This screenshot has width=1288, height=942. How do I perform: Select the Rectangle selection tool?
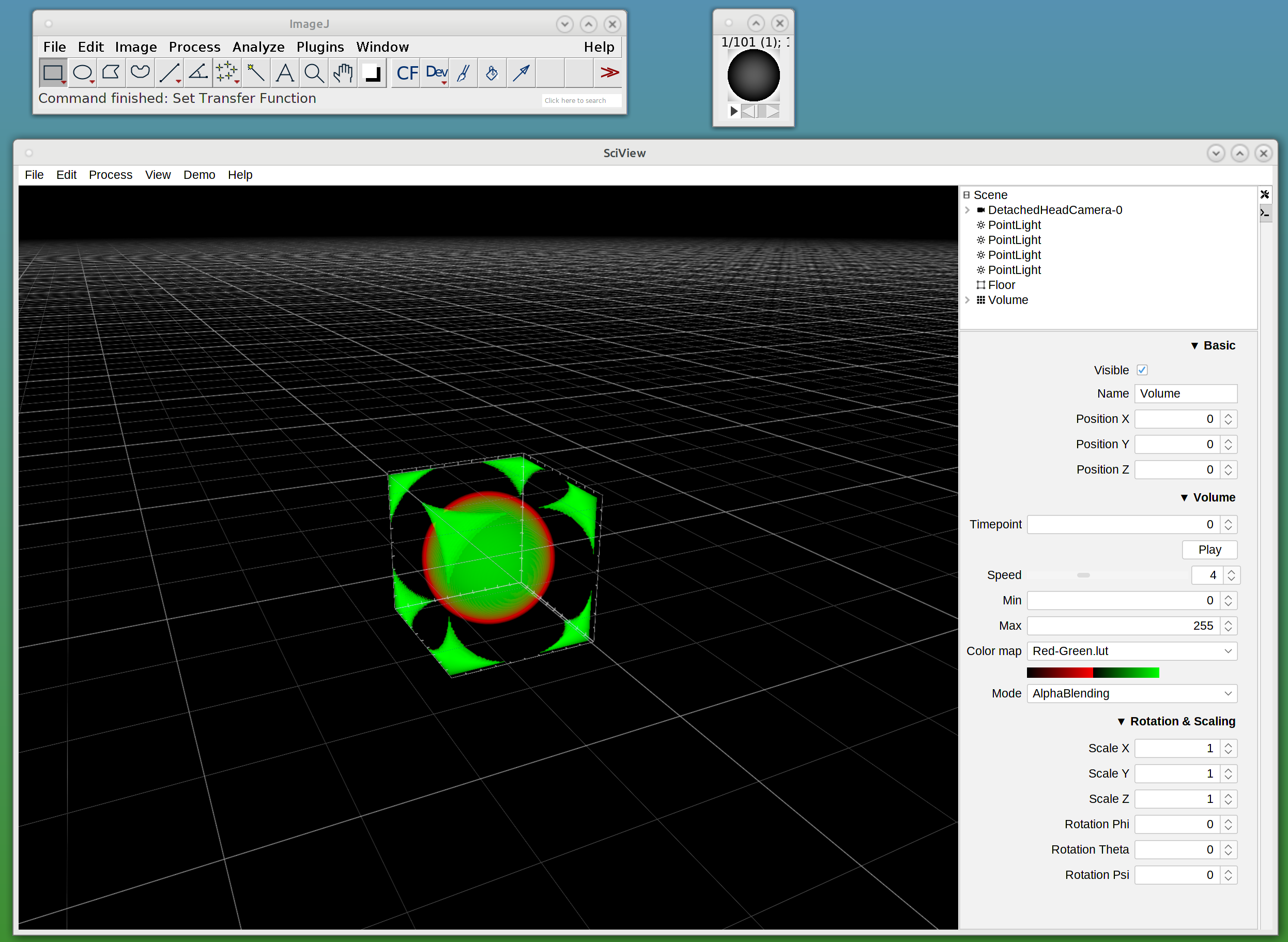pyautogui.click(x=53, y=73)
